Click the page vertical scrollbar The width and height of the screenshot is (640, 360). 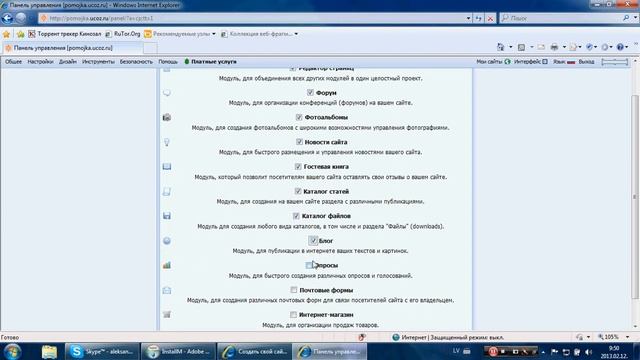click(x=635, y=196)
